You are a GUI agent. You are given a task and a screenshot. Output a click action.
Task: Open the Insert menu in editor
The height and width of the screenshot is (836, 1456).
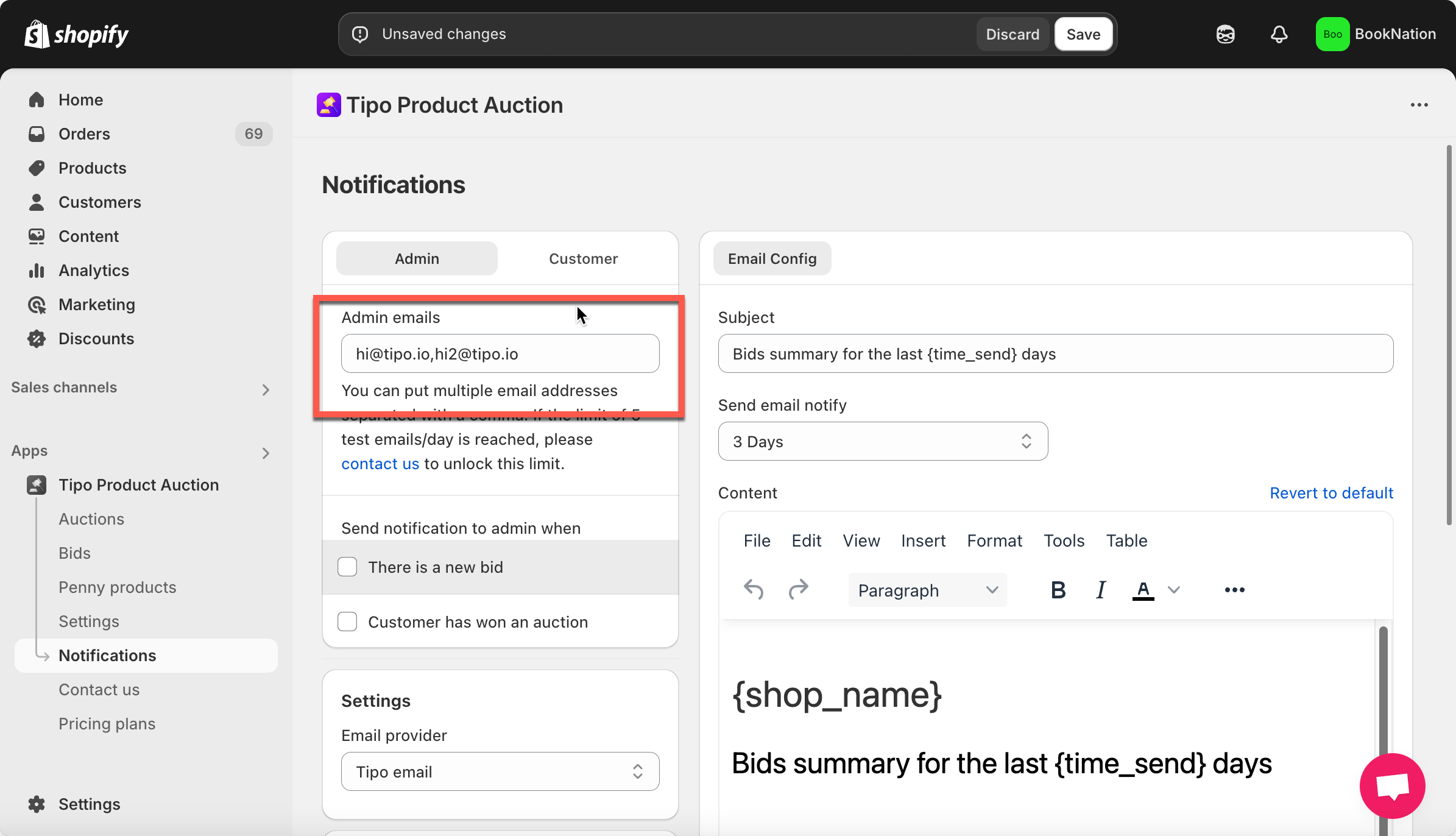(923, 540)
